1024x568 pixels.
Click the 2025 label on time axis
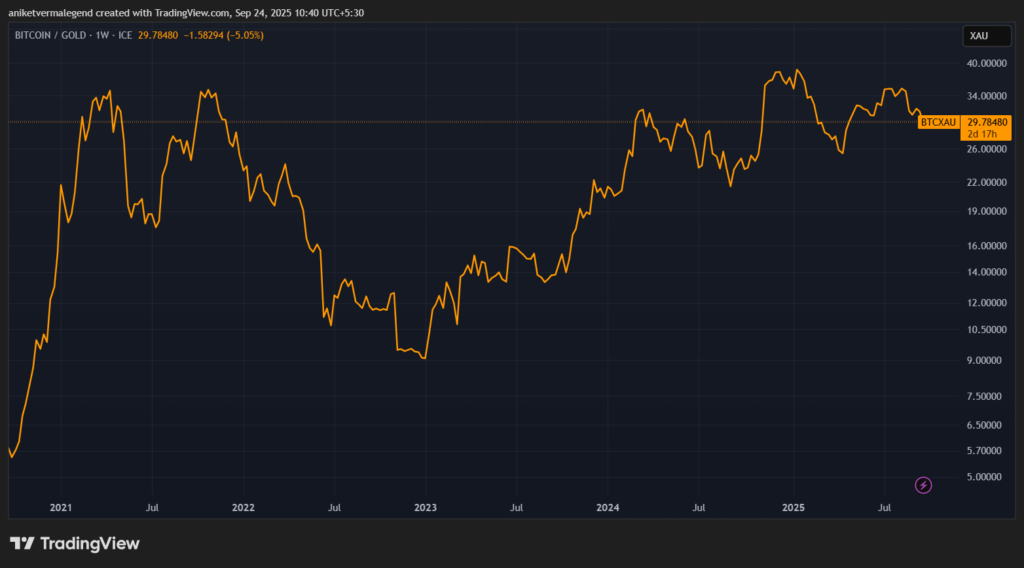coord(792,507)
